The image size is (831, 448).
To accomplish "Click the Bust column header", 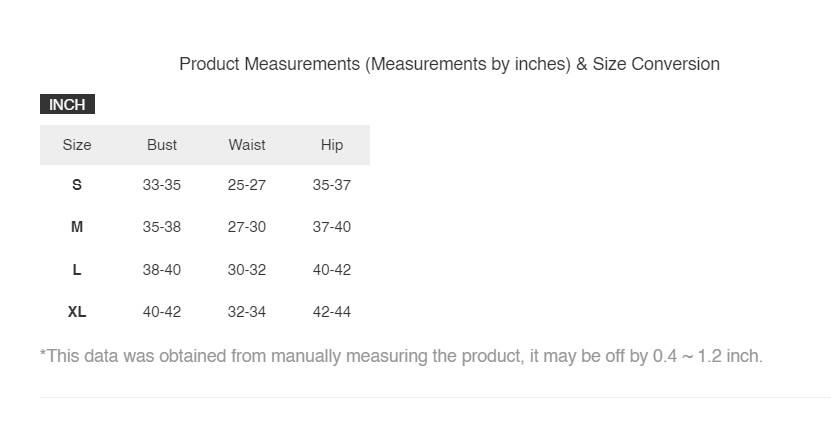I will [x=162, y=145].
